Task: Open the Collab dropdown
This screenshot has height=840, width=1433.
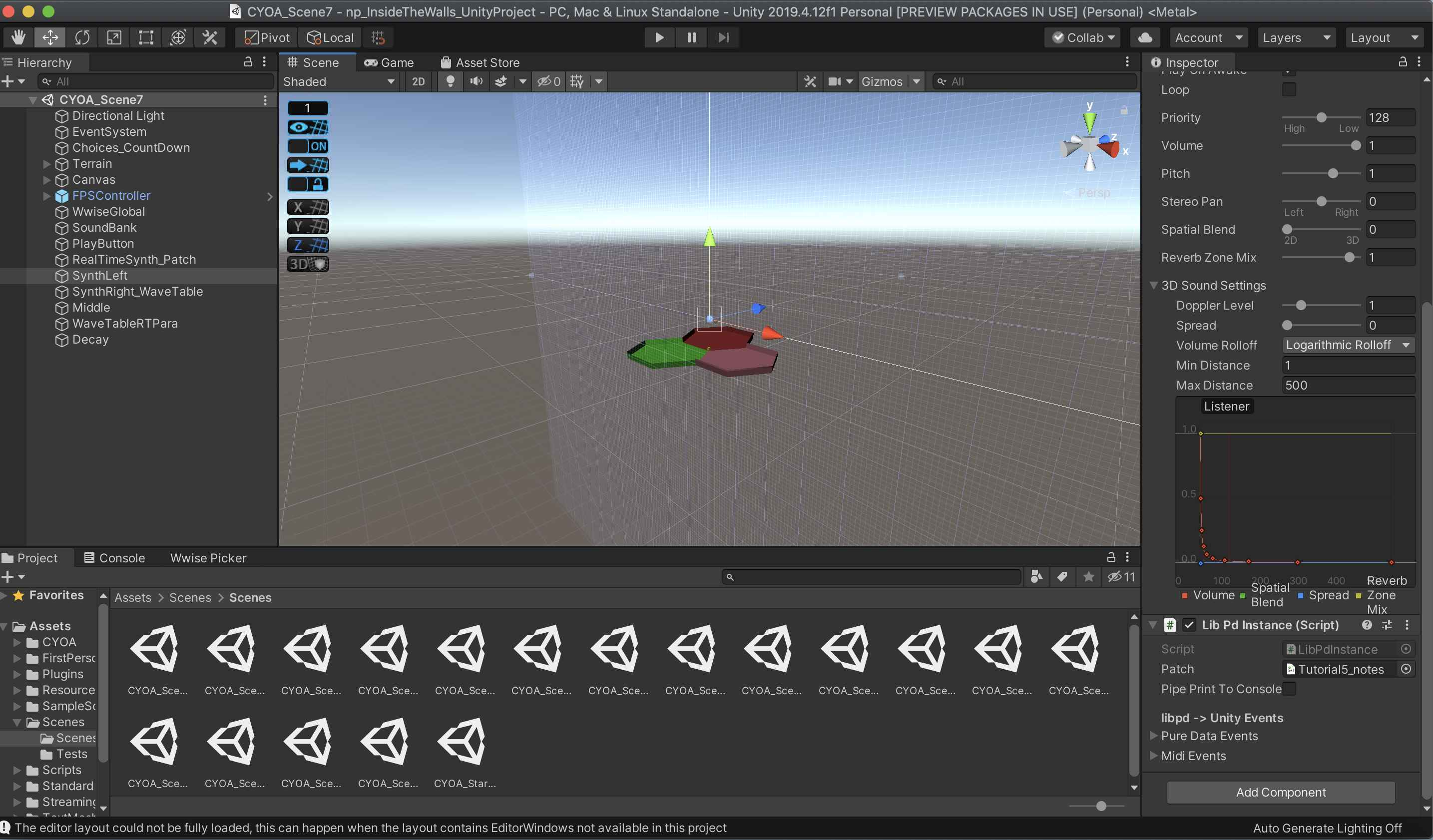Action: (x=1083, y=37)
